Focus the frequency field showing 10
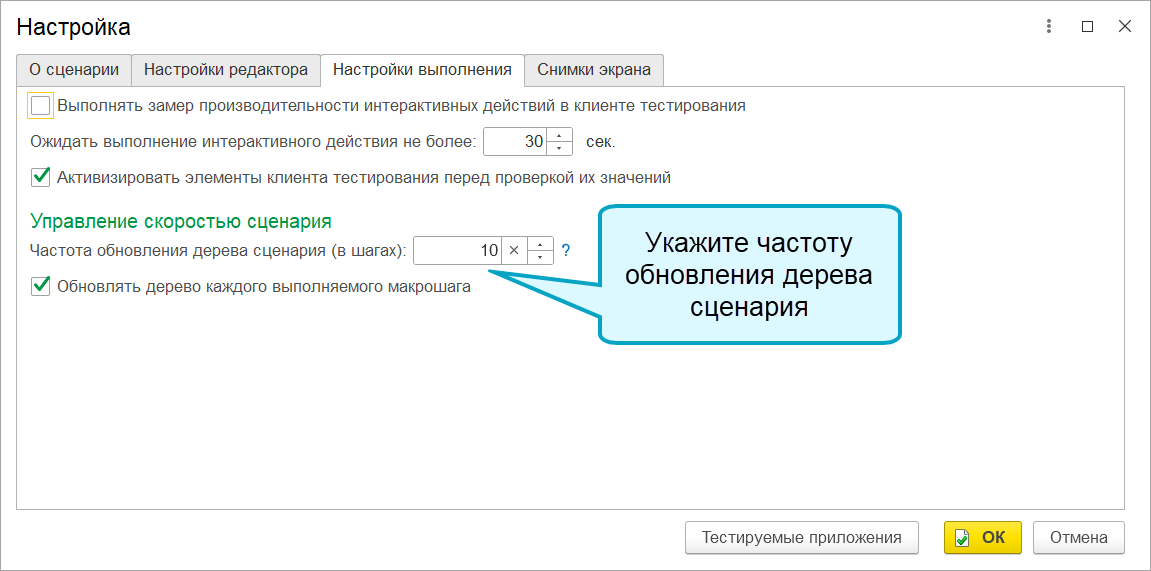The height and width of the screenshot is (571, 1151). [457, 250]
